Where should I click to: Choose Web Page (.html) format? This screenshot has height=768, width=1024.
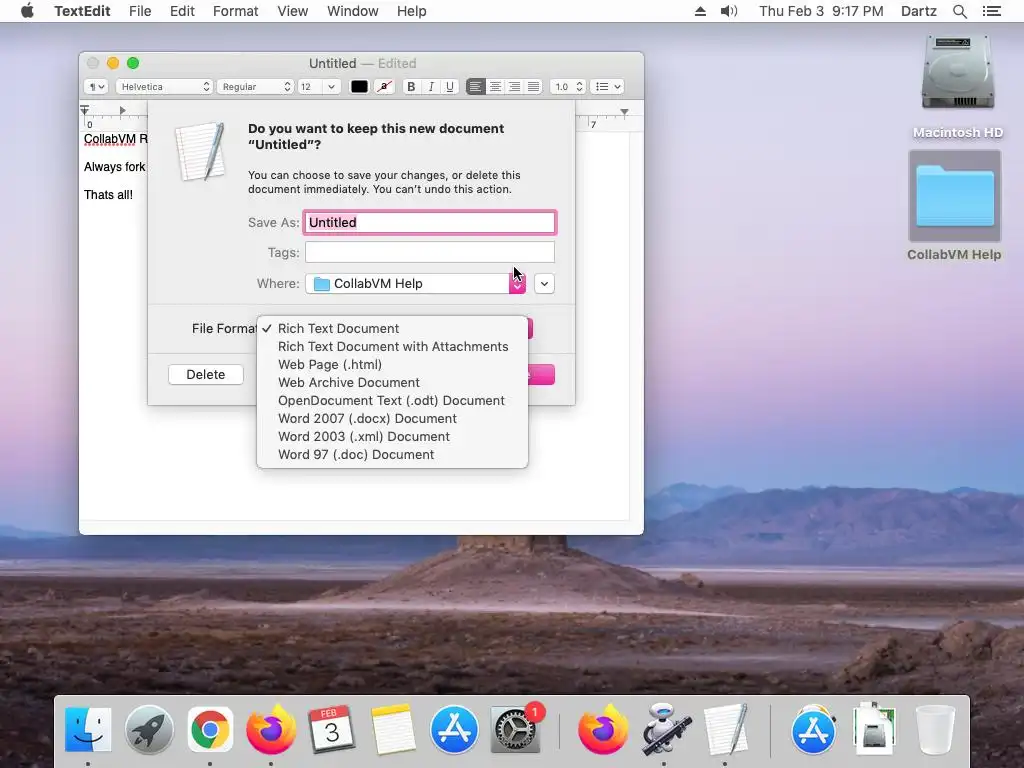pos(392,364)
